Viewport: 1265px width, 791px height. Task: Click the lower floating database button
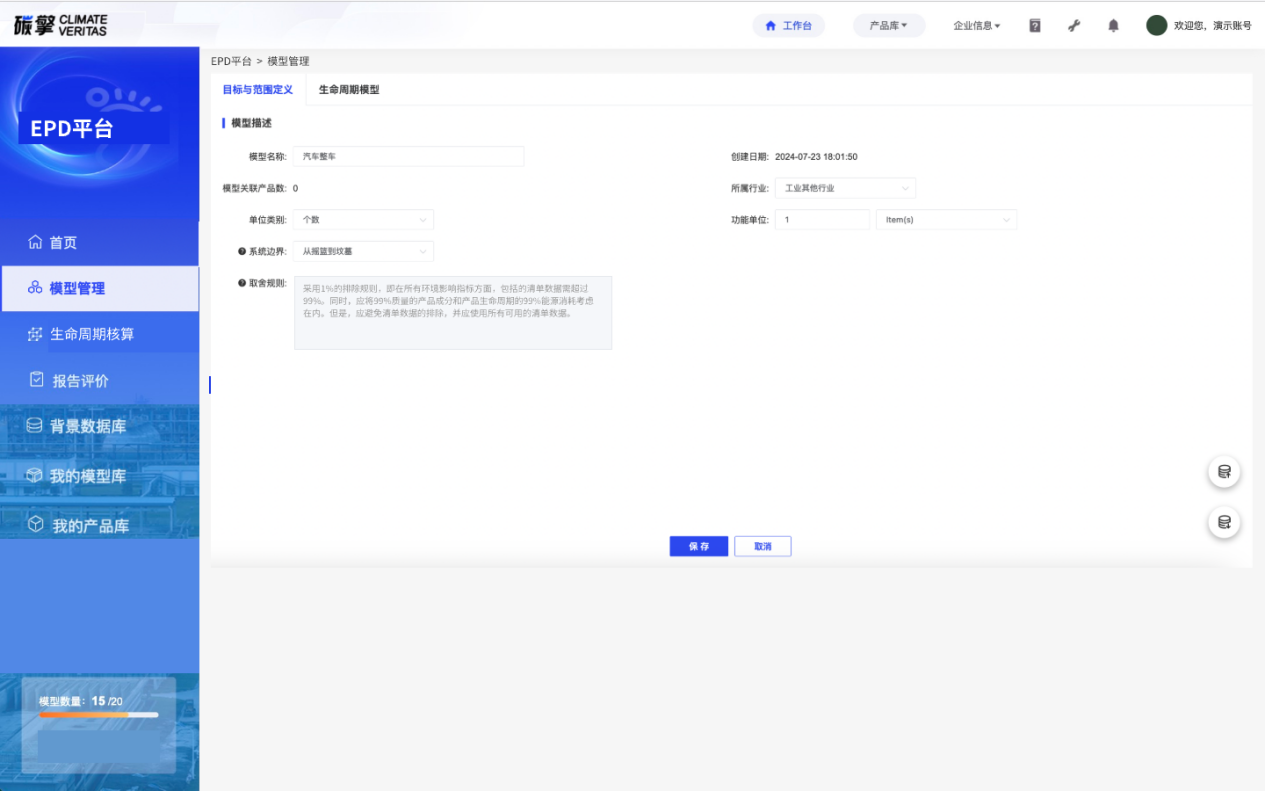(1224, 522)
